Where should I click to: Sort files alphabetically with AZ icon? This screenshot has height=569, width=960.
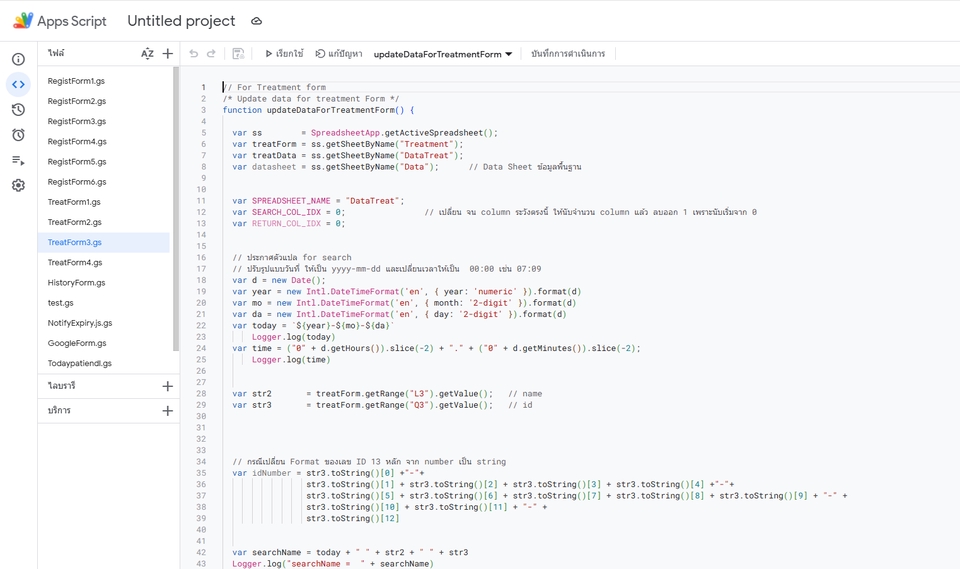pos(147,53)
